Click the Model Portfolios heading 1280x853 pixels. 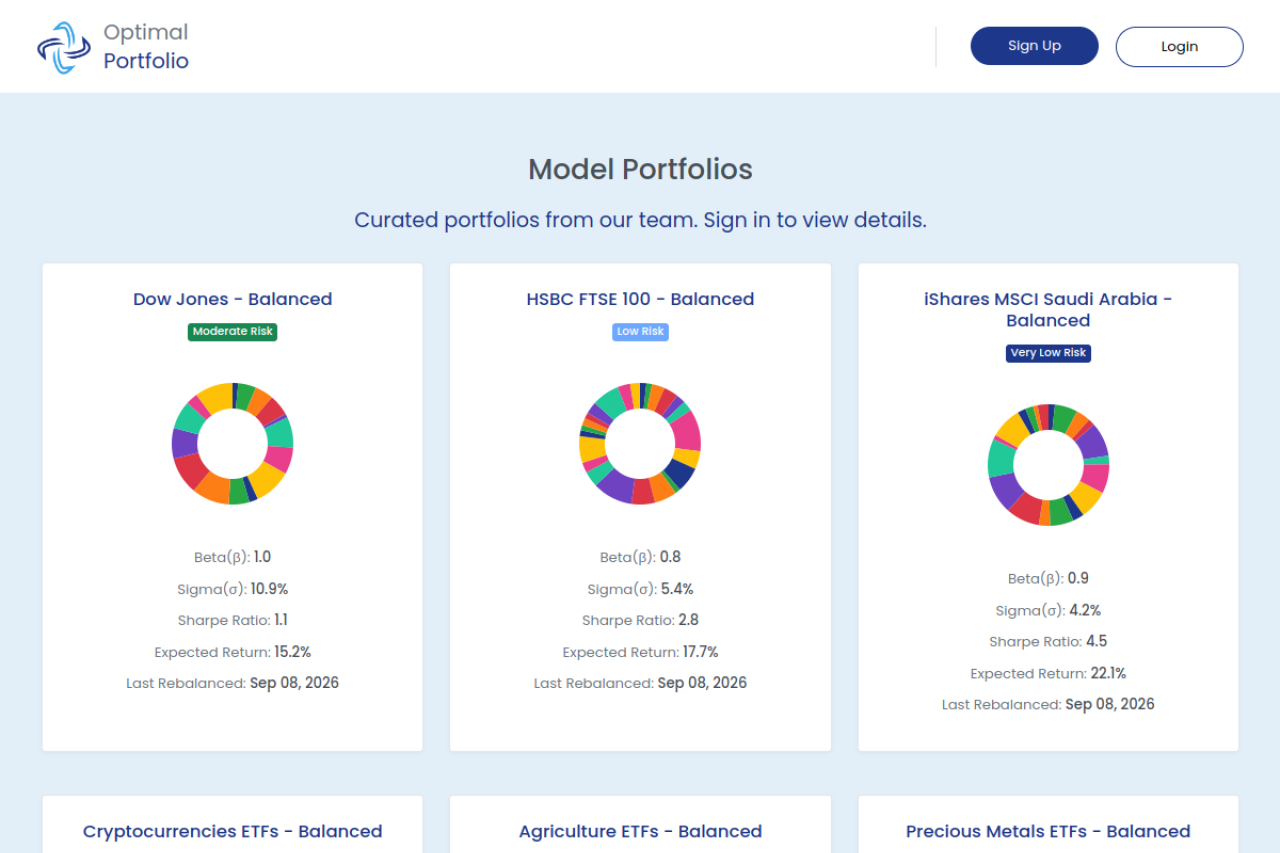[640, 169]
